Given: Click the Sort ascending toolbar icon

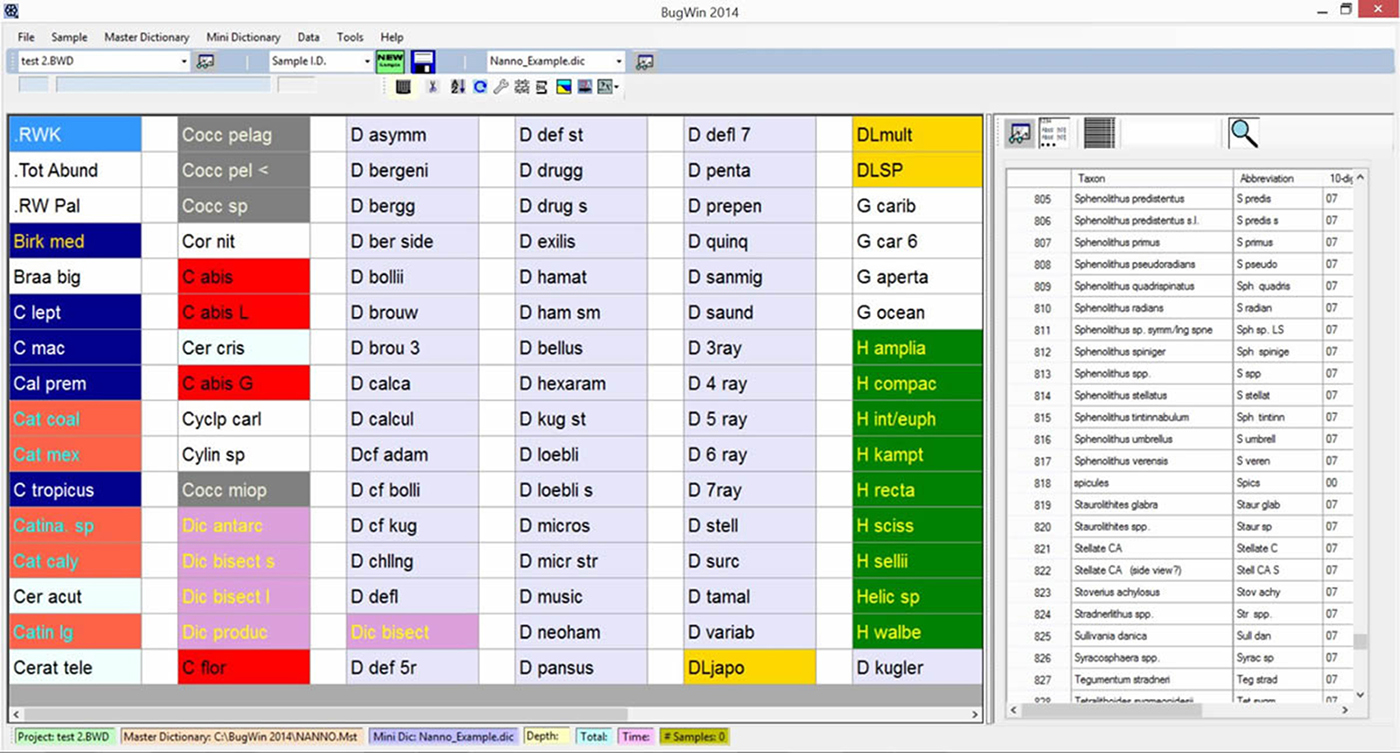Looking at the screenshot, I should click(x=457, y=86).
